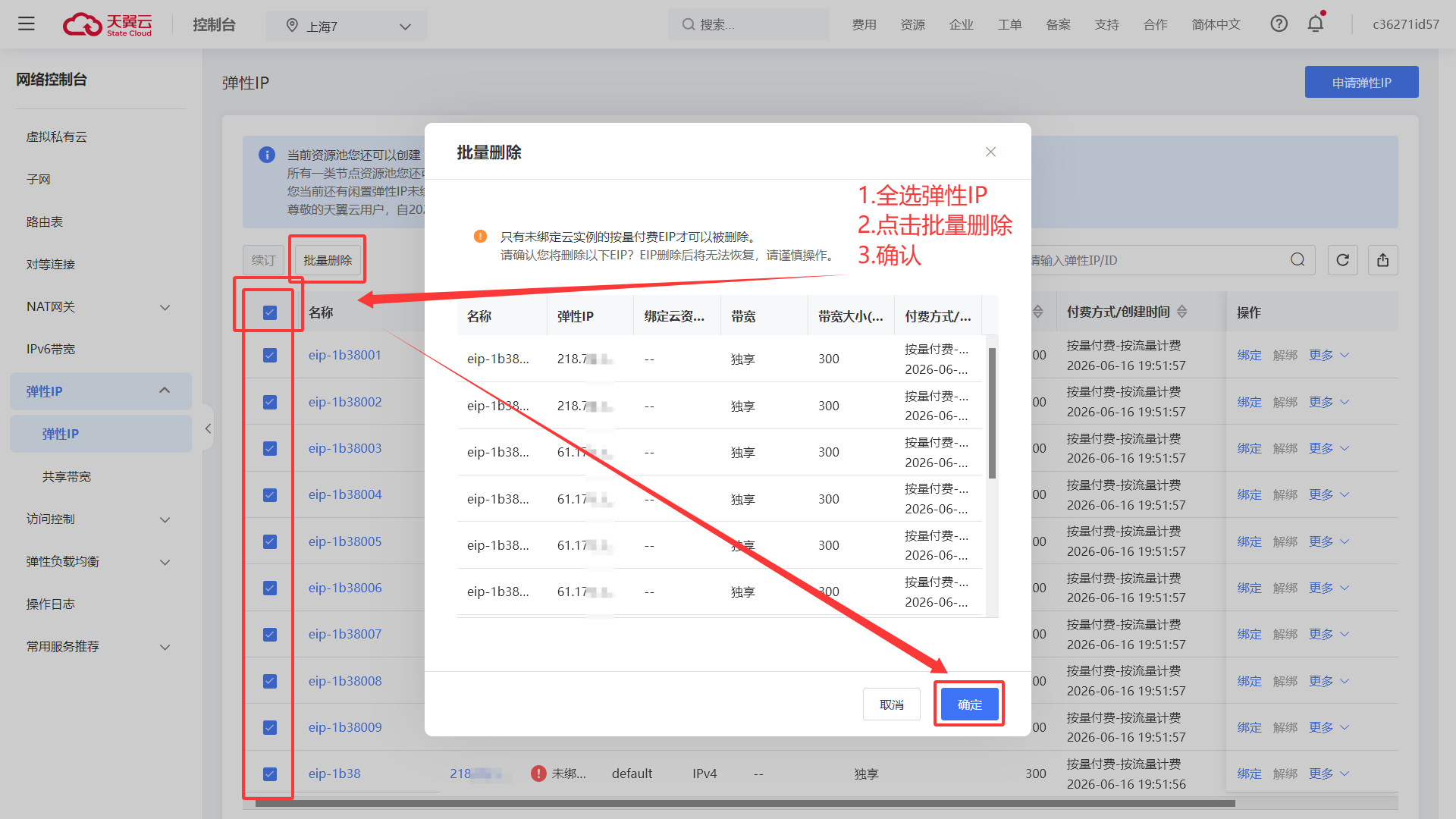Open the 工单 top menu
The image size is (1456, 819).
1009,24
